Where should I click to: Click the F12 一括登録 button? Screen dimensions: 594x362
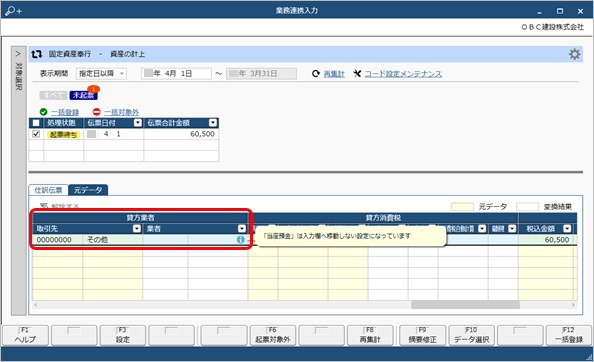(569, 335)
